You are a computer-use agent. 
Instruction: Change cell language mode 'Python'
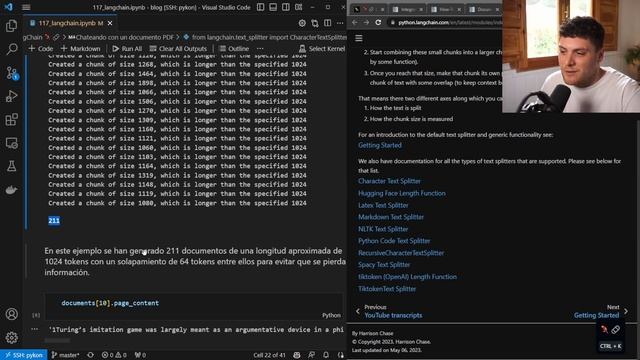[331, 315]
